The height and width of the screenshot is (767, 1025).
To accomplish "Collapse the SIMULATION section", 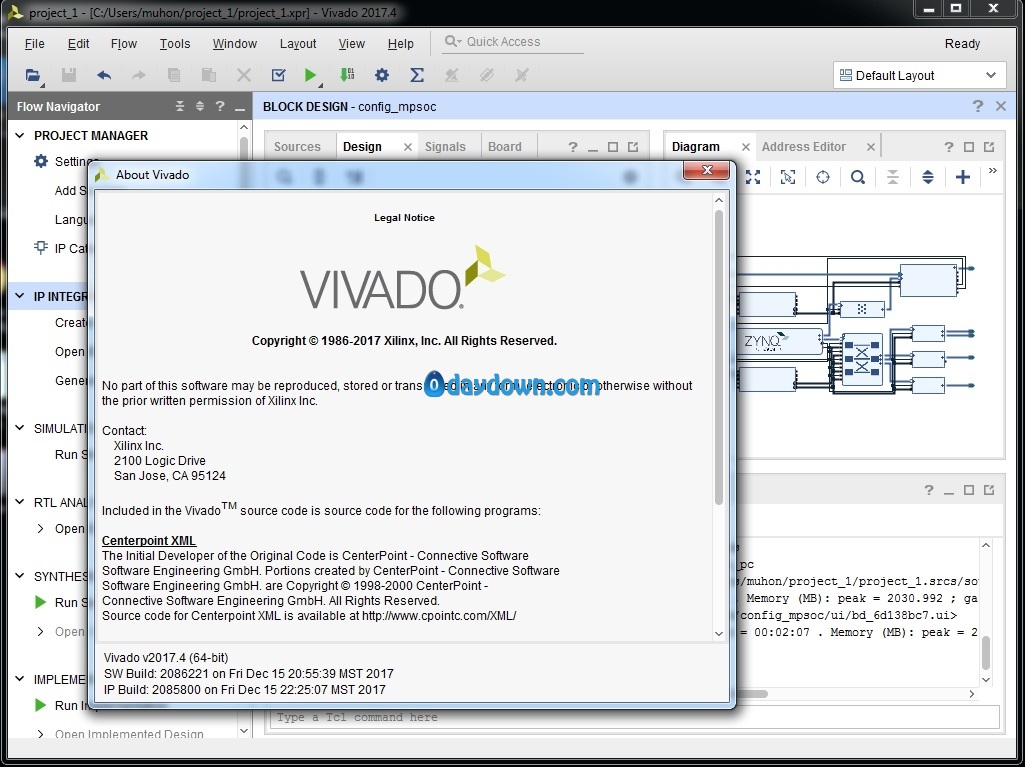I will tap(20, 428).
